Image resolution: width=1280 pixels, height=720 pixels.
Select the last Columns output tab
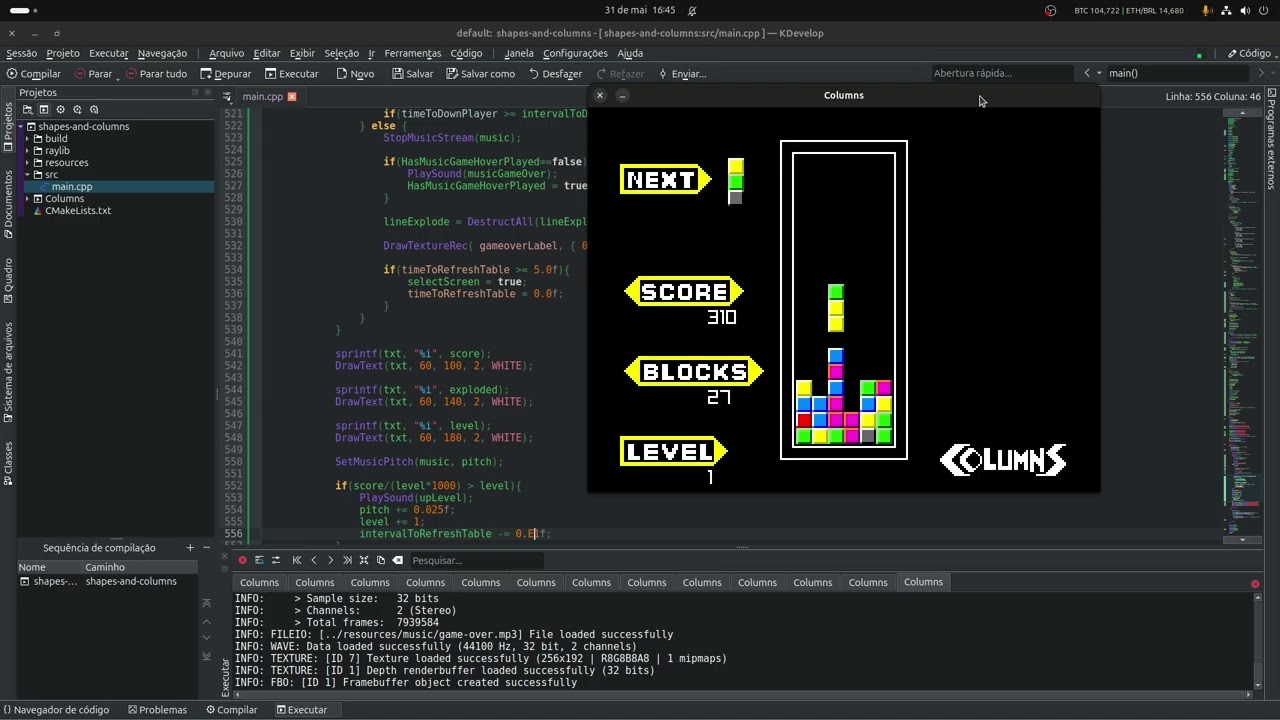point(923,582)
